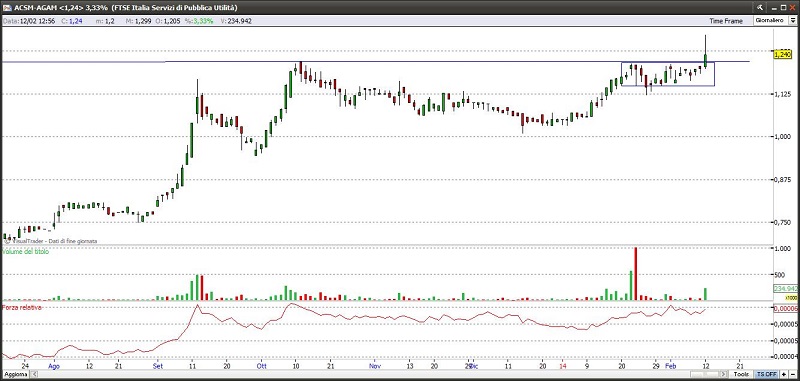Click the horizontal scrollbar thumb

(705, 374)
